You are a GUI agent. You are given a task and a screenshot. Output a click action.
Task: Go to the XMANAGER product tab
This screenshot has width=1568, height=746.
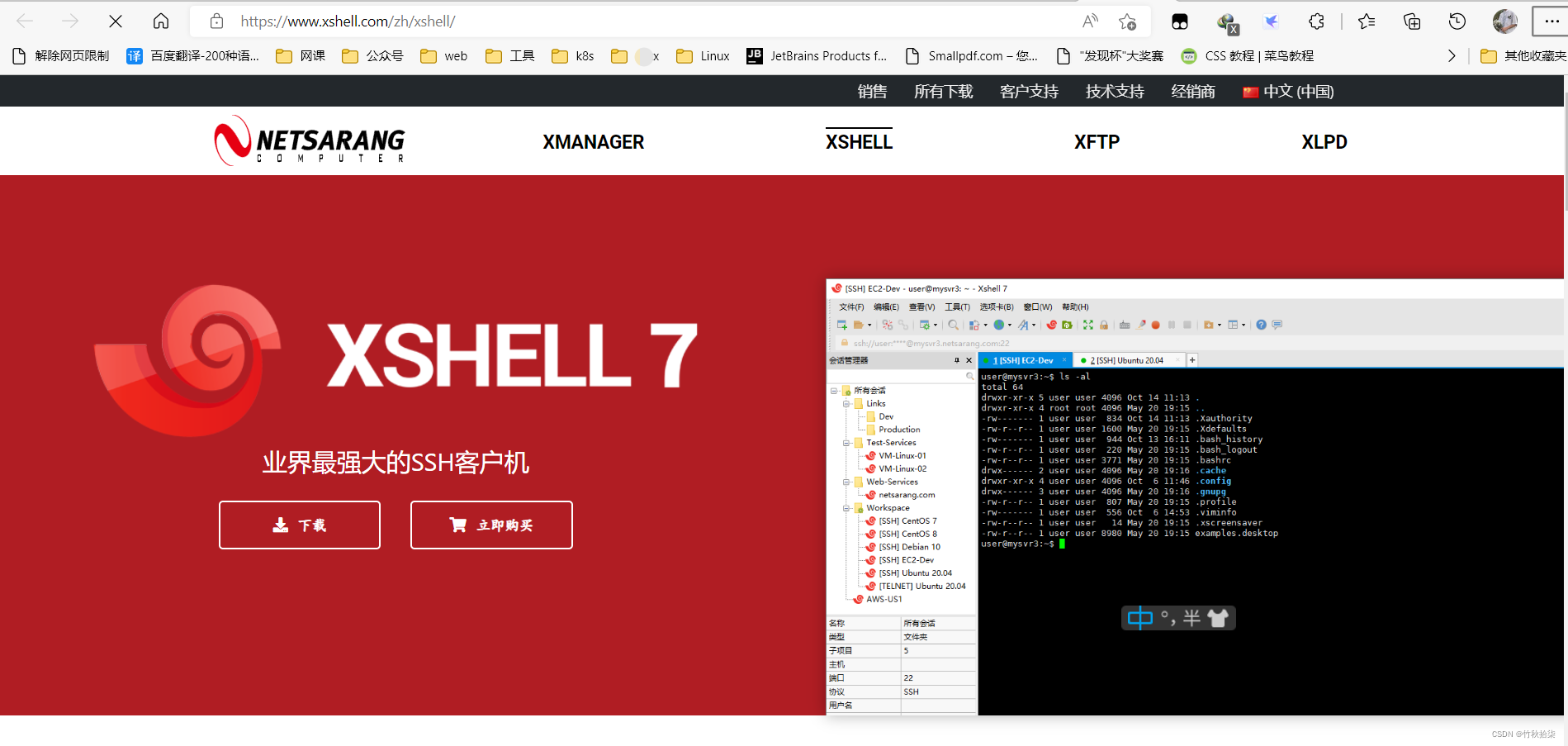coord(594,142)
